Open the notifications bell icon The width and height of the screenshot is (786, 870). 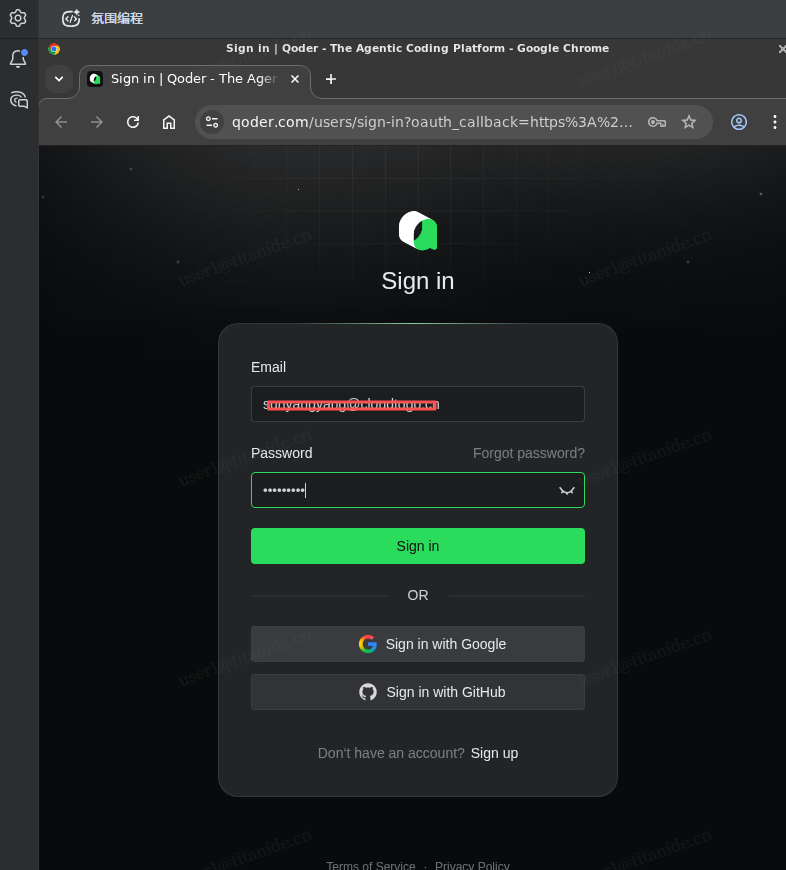18,59
